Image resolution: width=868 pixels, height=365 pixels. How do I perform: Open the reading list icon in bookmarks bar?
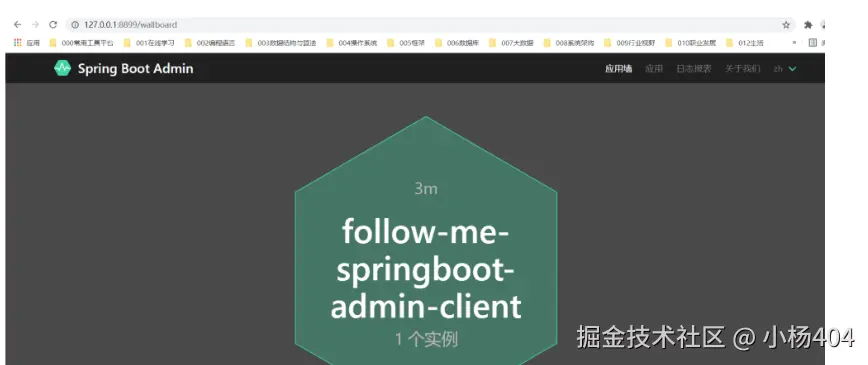coord(813,42)
